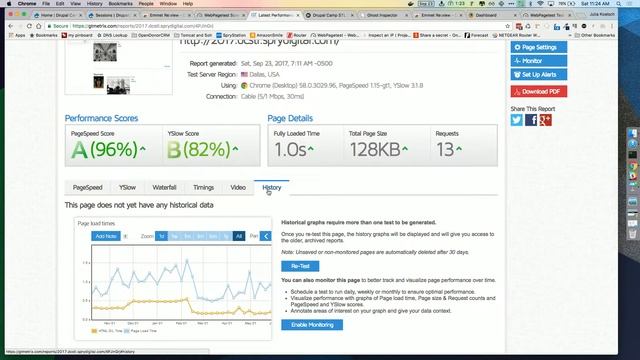Screen dimensions: 640x360
Task: Switch to the Drupal Camp browser tab
Action: click(329, 15)
